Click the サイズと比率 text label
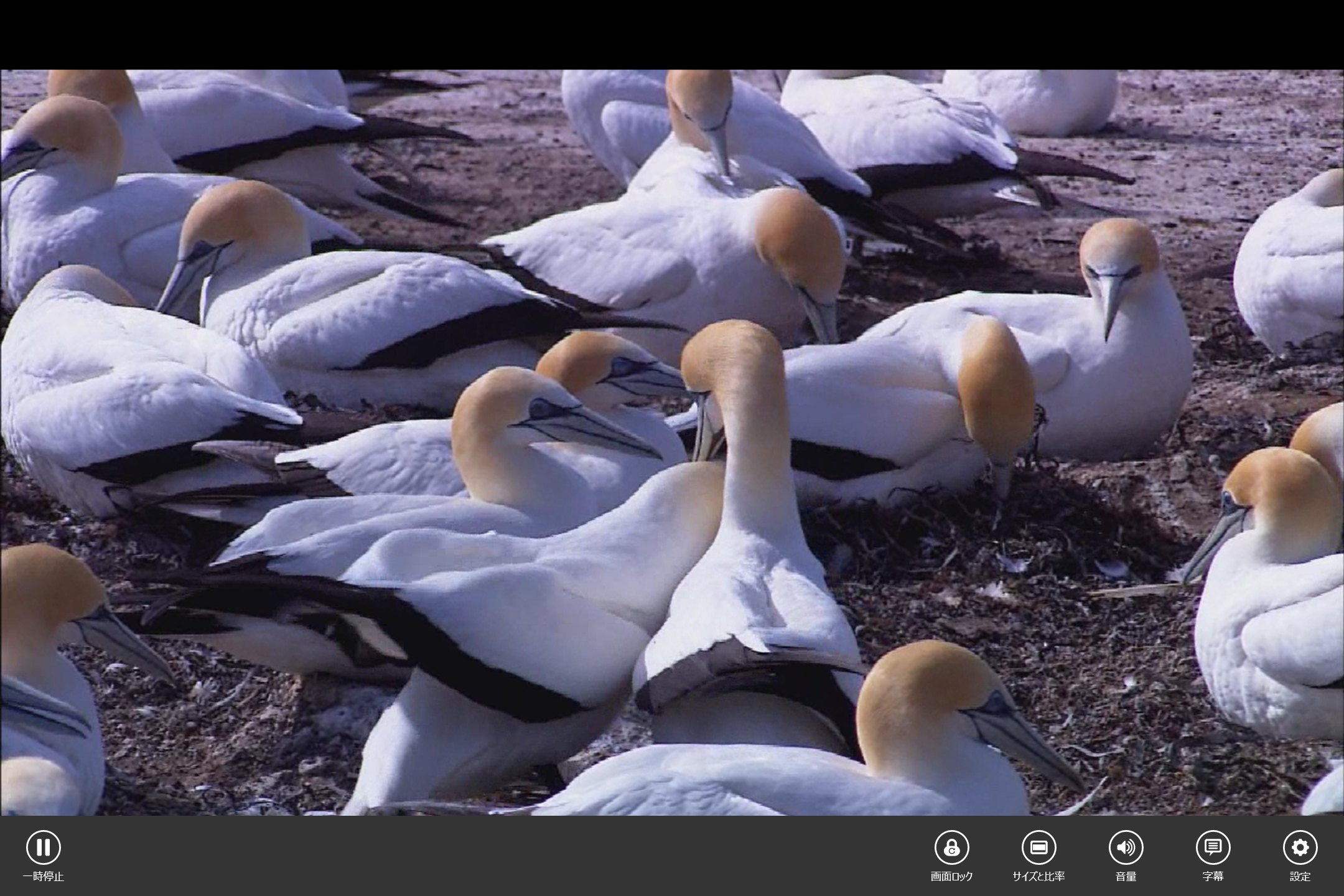This screenshot has height=896, width=1344. click(1038, 877)
